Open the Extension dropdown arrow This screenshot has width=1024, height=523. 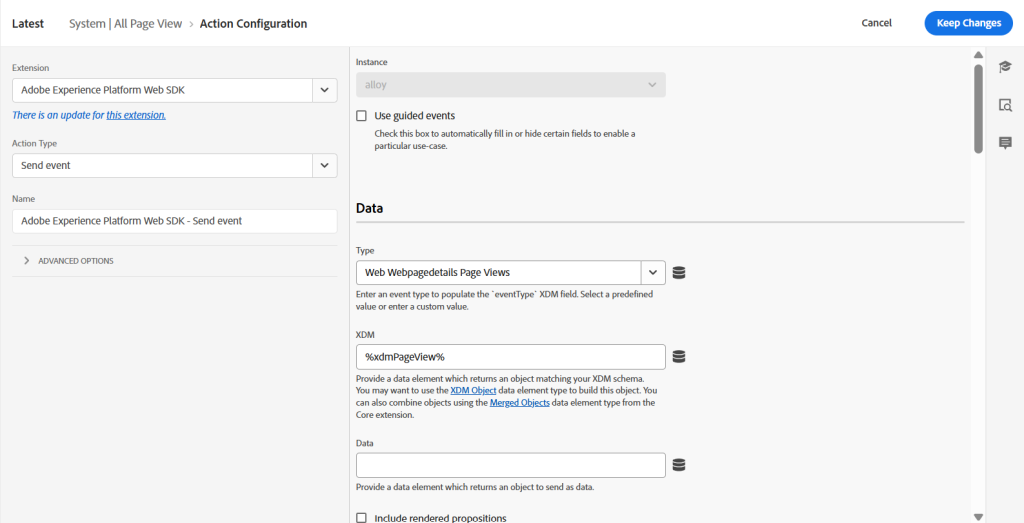coord(325,90)
